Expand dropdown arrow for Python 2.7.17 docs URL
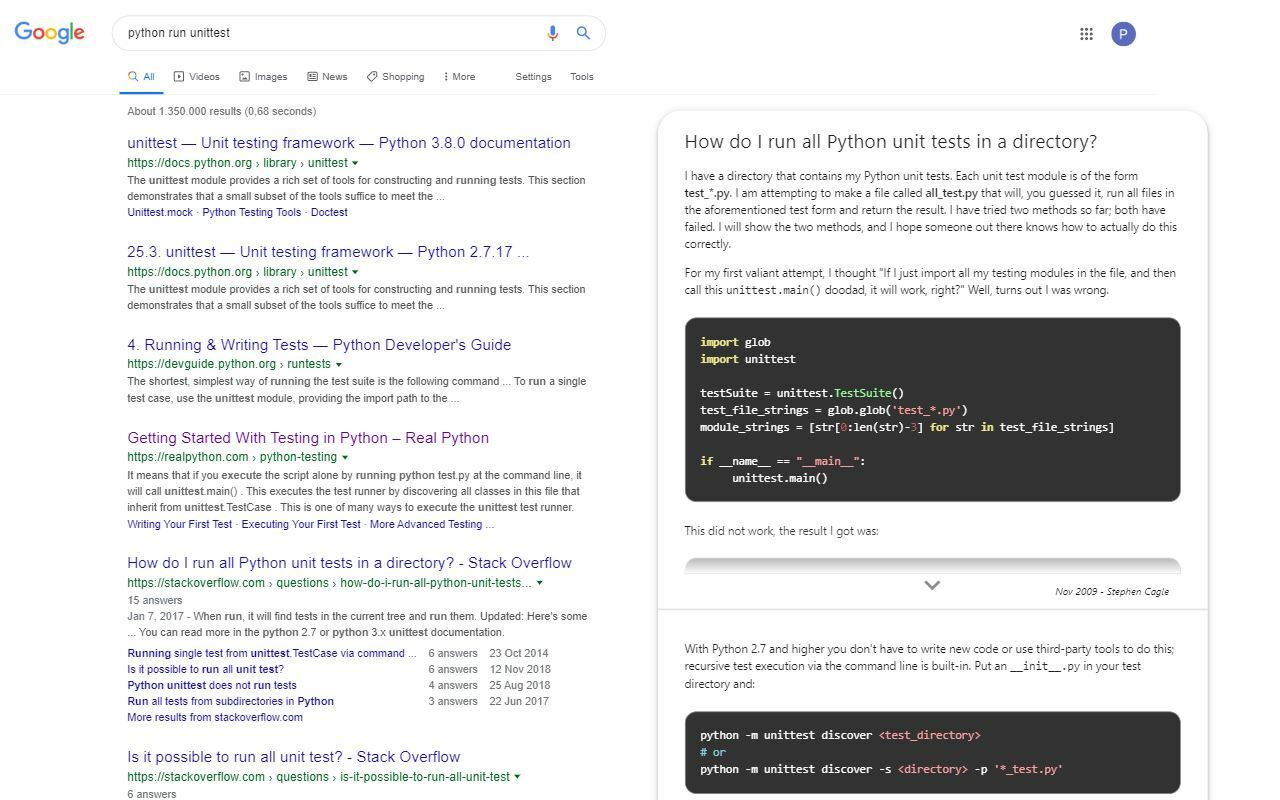Image resolution: width=1280 pixels, height=800 pixels. coord(355,272)
